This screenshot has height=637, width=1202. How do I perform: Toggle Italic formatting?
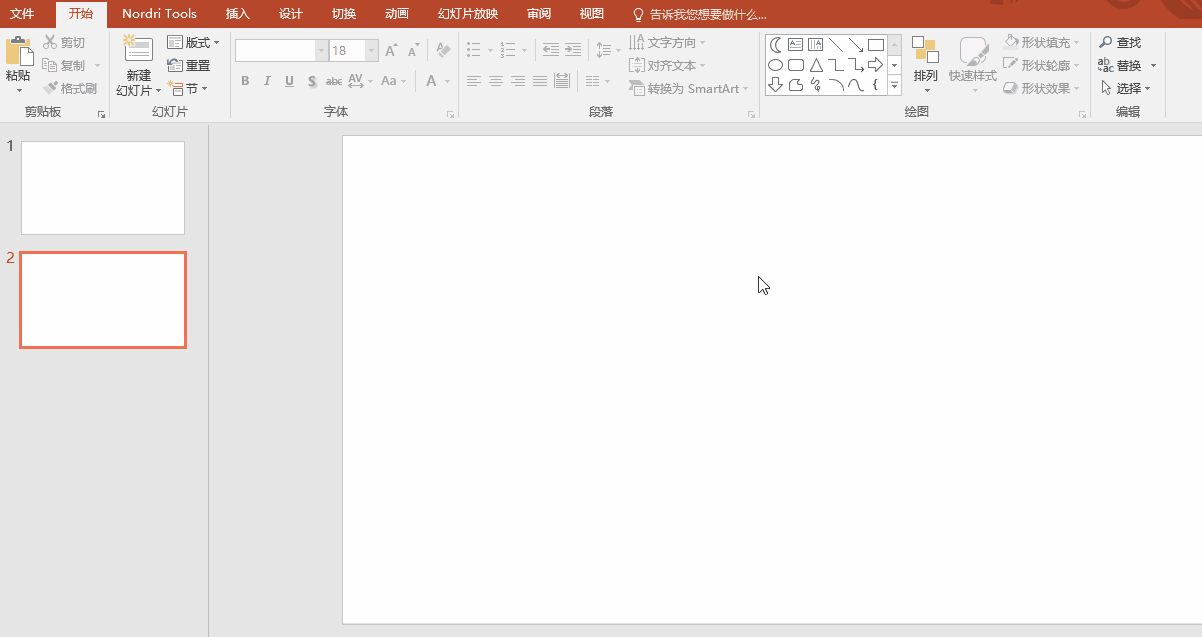point(267,81)
